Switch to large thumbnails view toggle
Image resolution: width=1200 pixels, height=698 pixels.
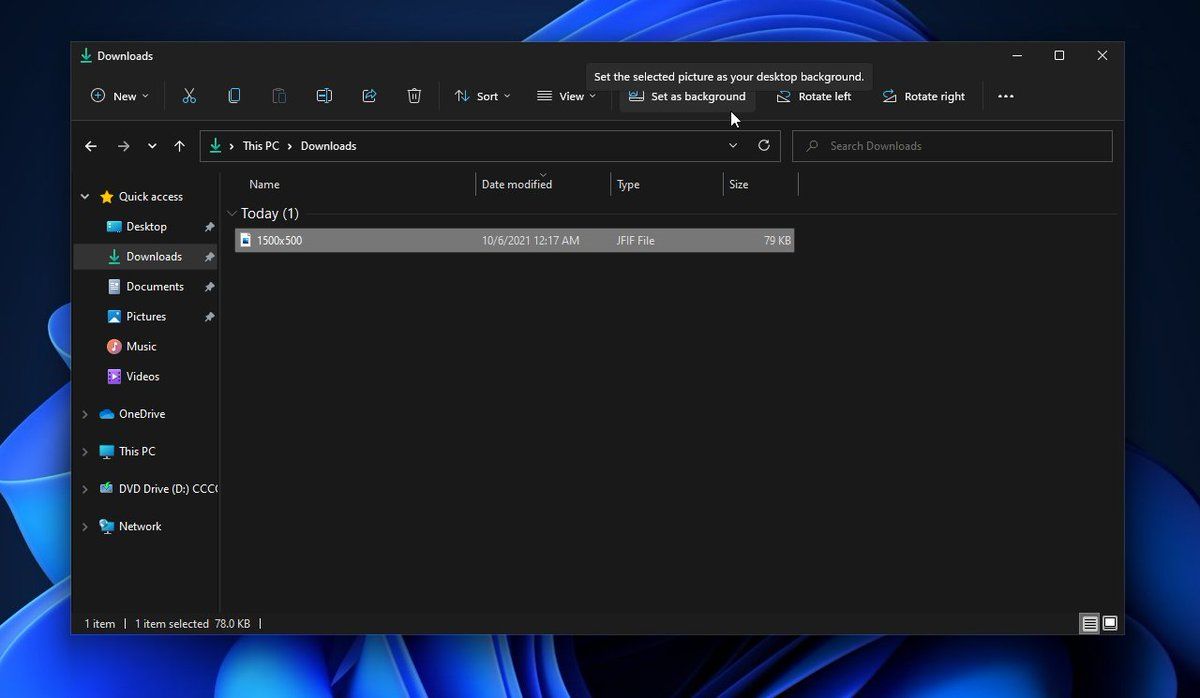pyautogui.click(x=1109, y=623)
